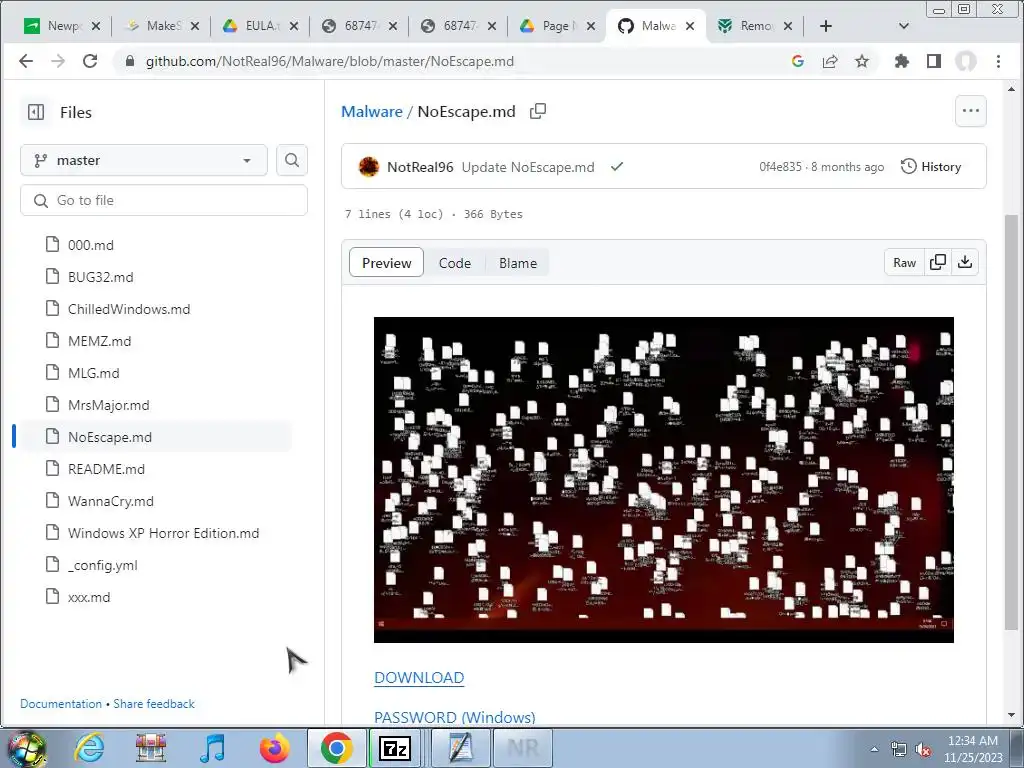Switch to the Newpc browser tab
The width and height of the screenshot is (1024, 768).
click(61, 26)
